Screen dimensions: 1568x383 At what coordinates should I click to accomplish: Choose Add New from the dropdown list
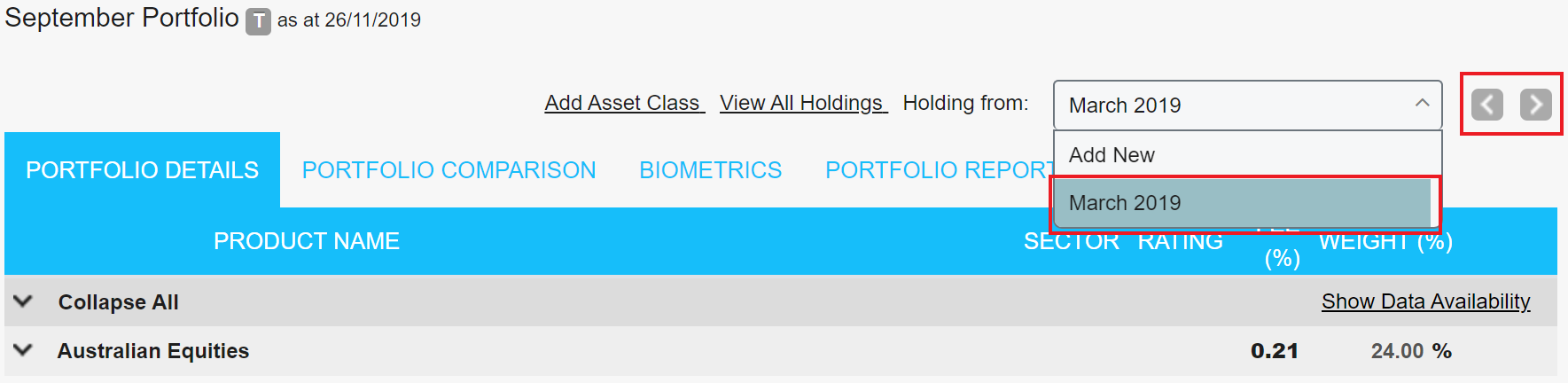1112,155
